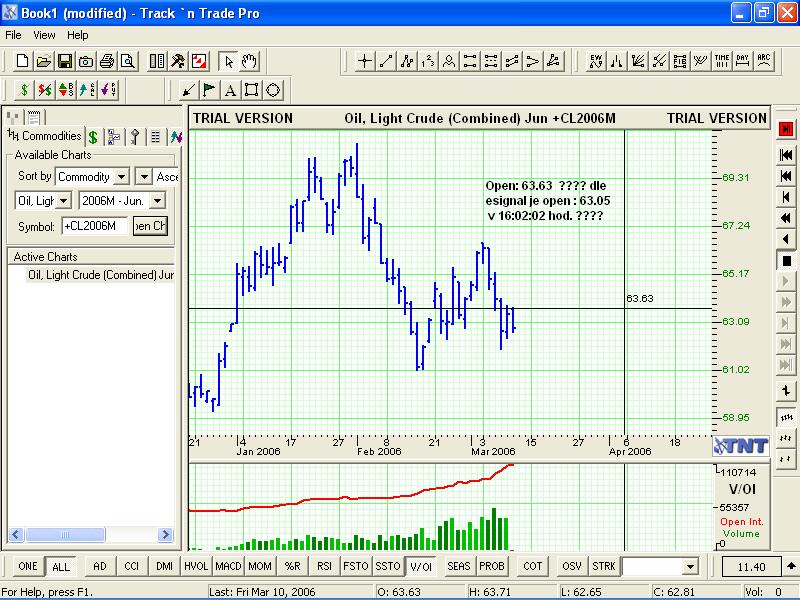Toggle the RSI indicator
The height and width of the screenshot is (600, 800).
pos(324,566)
